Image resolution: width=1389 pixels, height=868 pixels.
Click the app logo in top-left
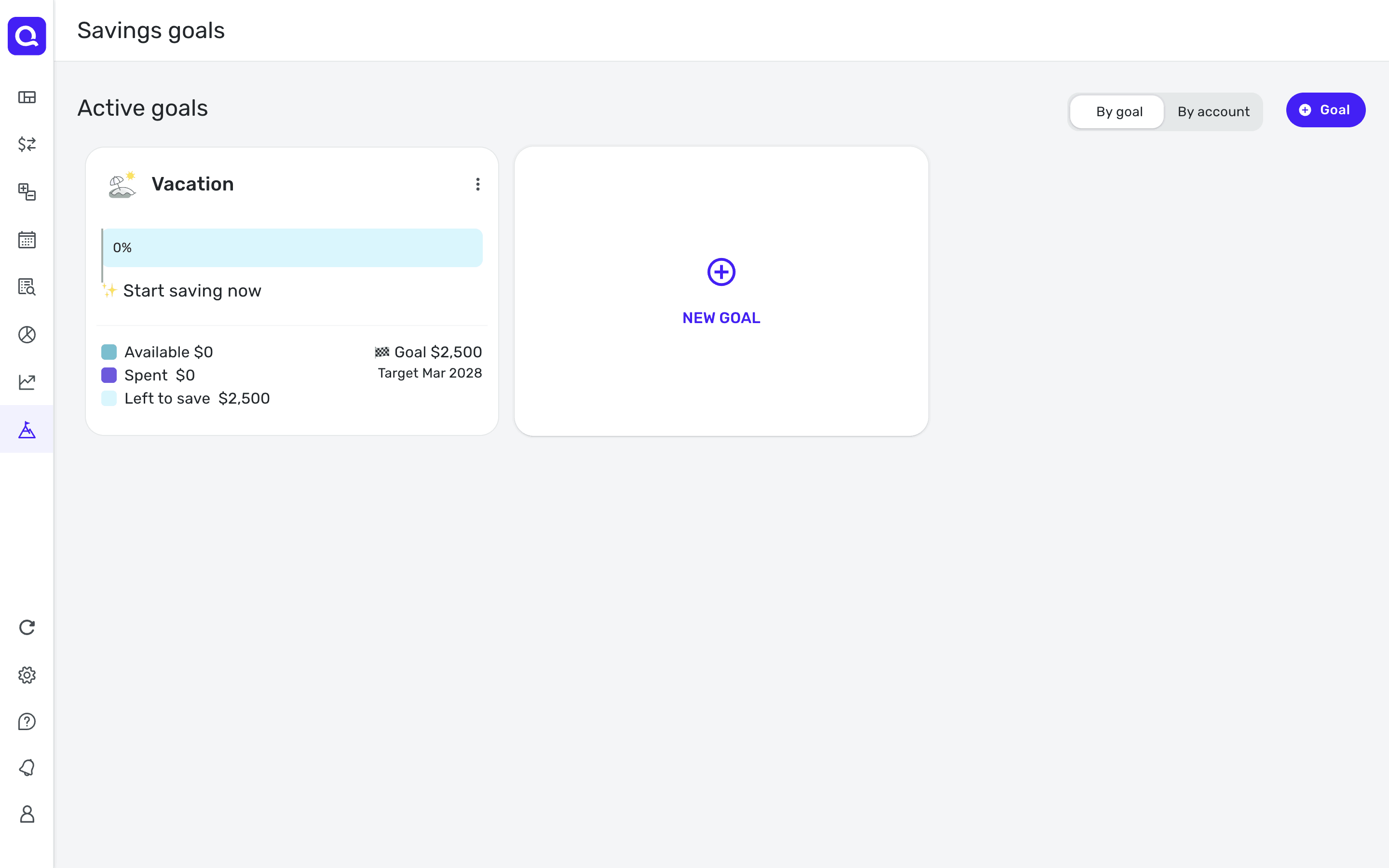pyautogui.click(x=27, y=36)
